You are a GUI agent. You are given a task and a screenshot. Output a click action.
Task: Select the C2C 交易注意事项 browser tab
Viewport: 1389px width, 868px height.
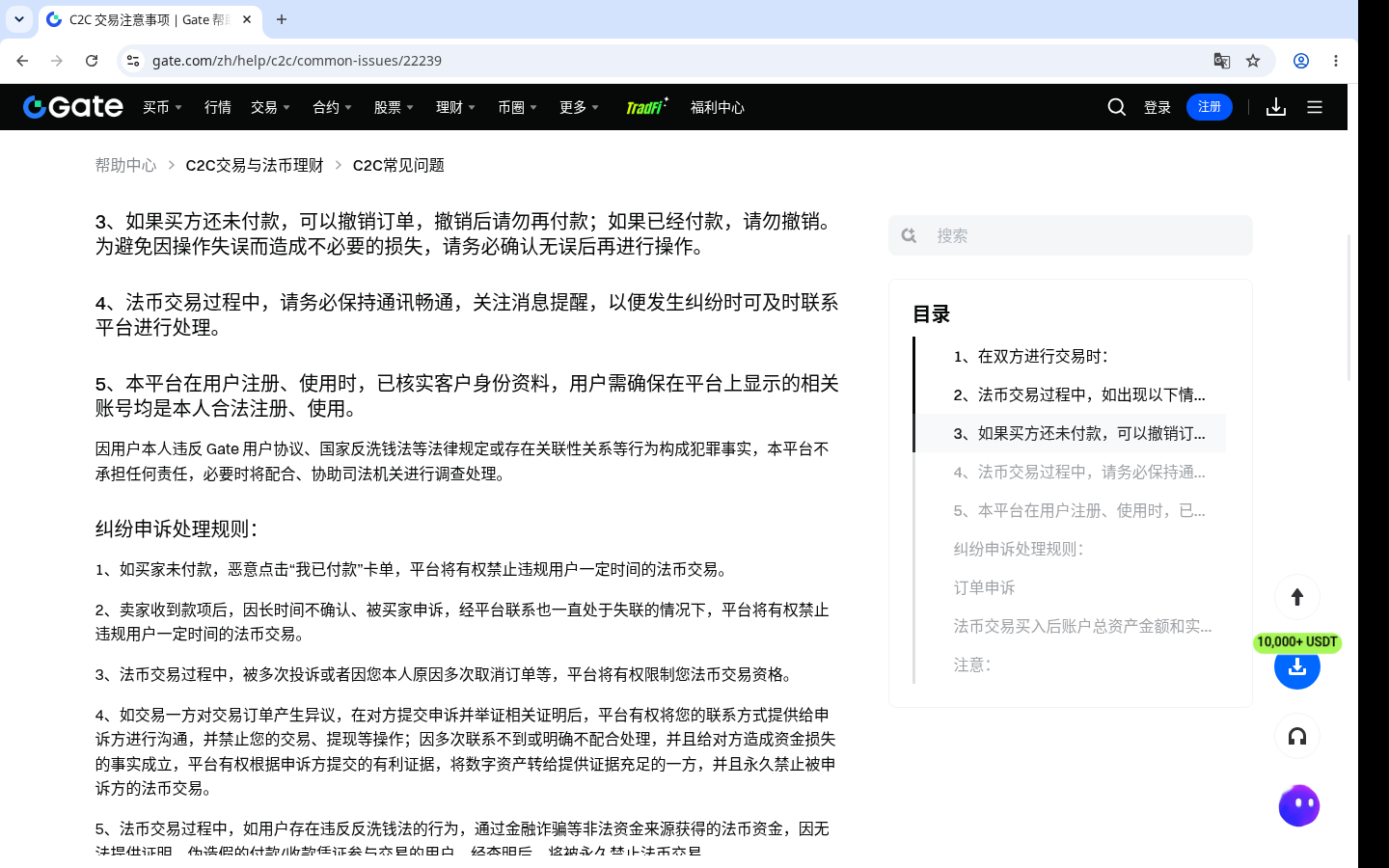[x=150, y=19]
